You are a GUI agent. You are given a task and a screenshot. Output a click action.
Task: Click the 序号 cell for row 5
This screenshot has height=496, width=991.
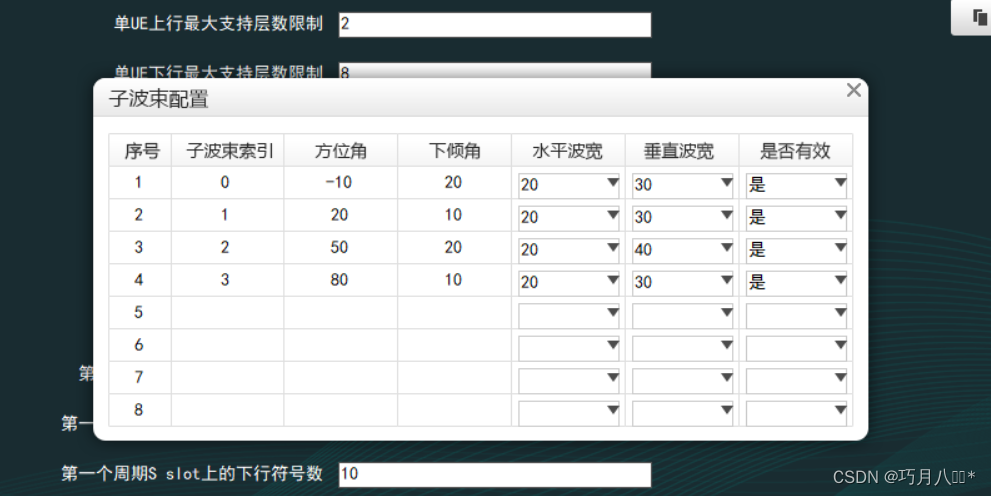point(140,313)
